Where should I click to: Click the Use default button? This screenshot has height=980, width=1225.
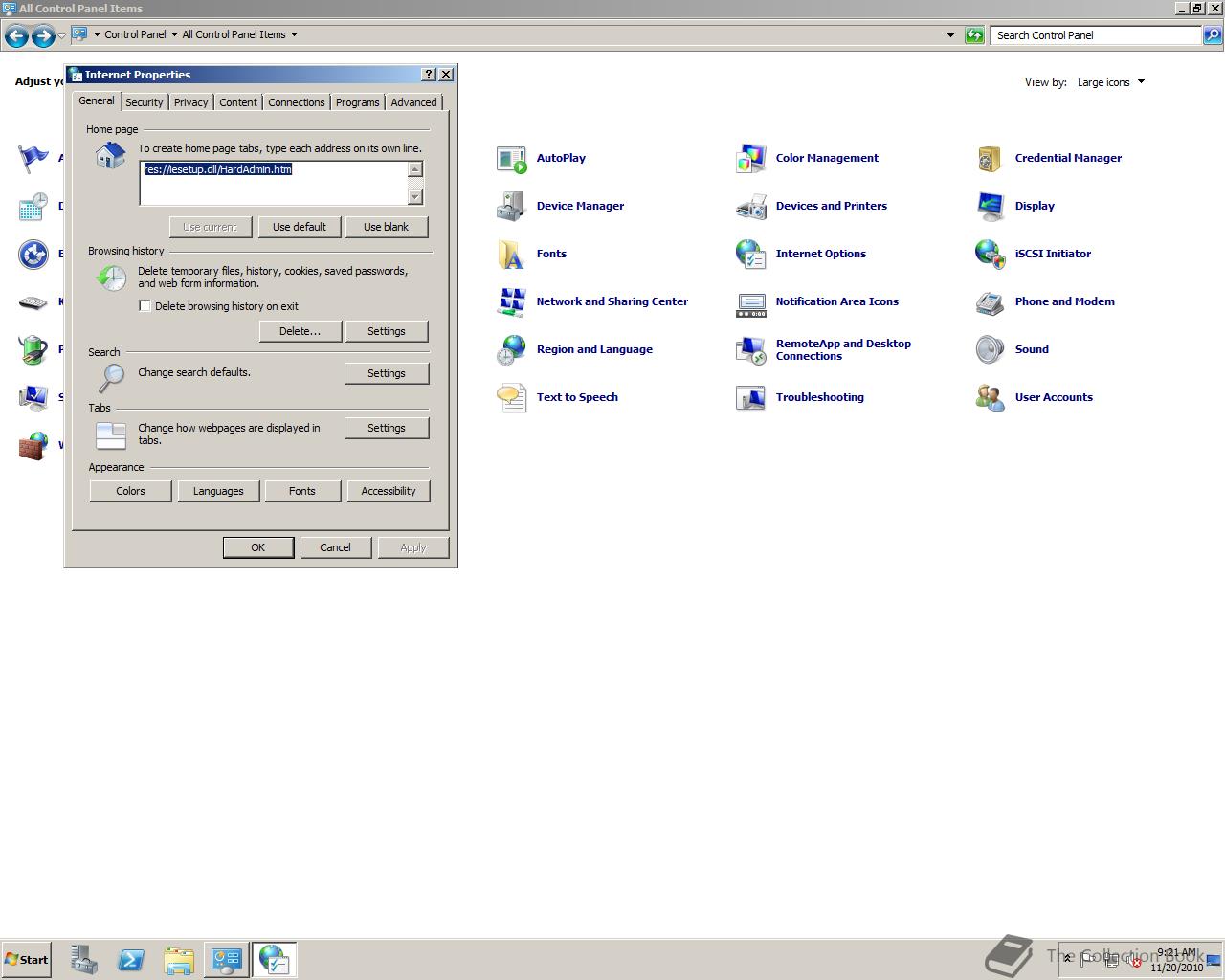pyautogui.click(x=300, y=227)
